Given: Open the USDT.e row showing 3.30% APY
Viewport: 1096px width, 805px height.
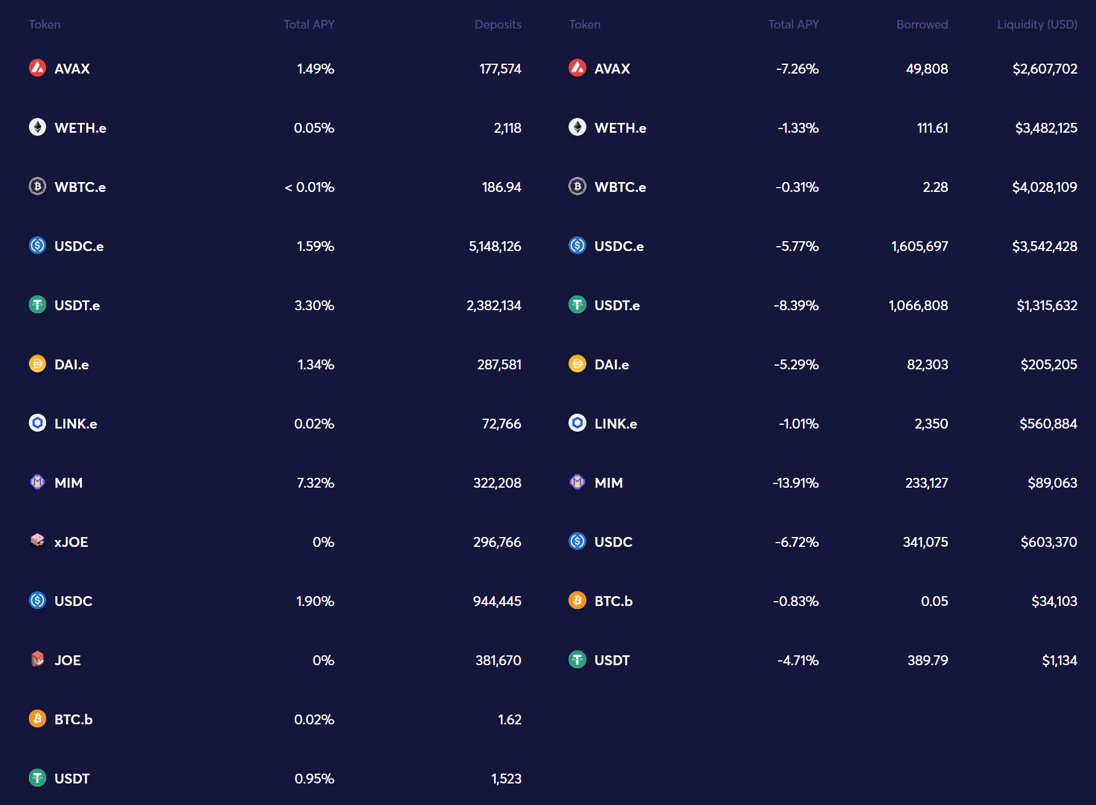Looking at the screenshot, I should pos(275,305).
